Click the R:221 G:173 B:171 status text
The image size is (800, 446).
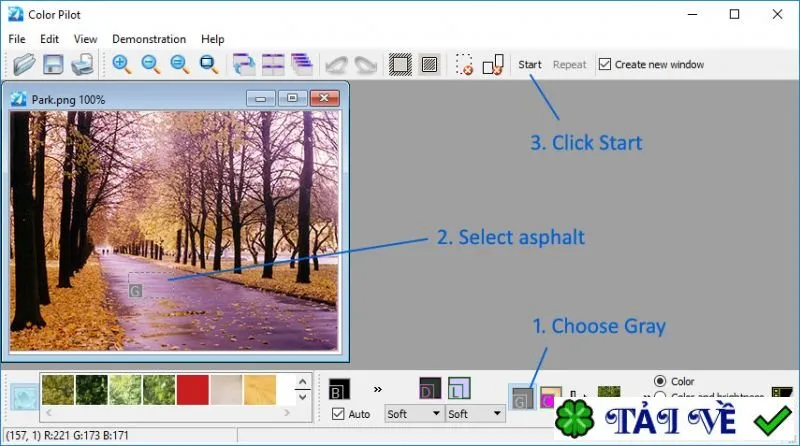click(x=86, y=435)
